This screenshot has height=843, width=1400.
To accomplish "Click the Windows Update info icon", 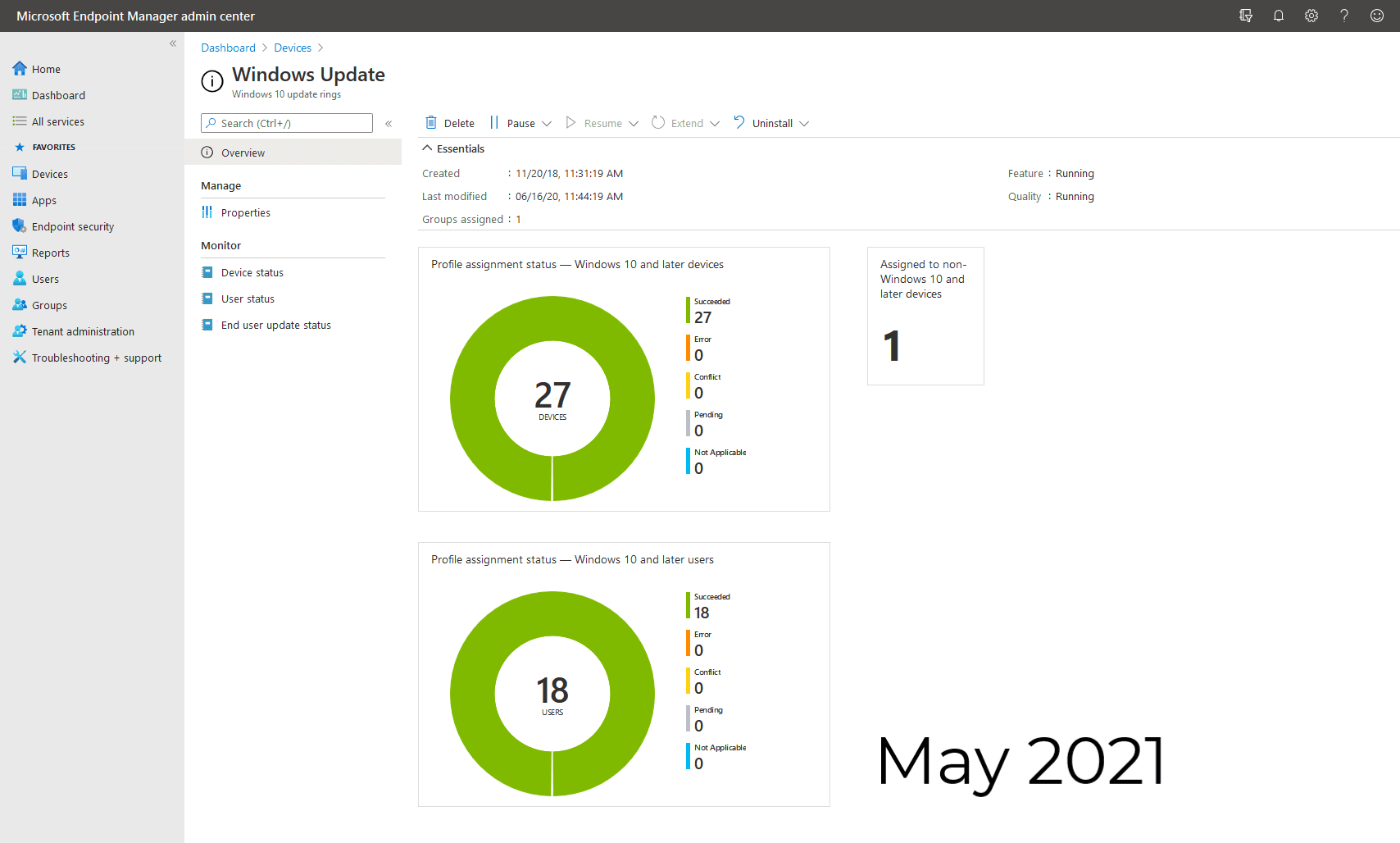I will point(212,81).
